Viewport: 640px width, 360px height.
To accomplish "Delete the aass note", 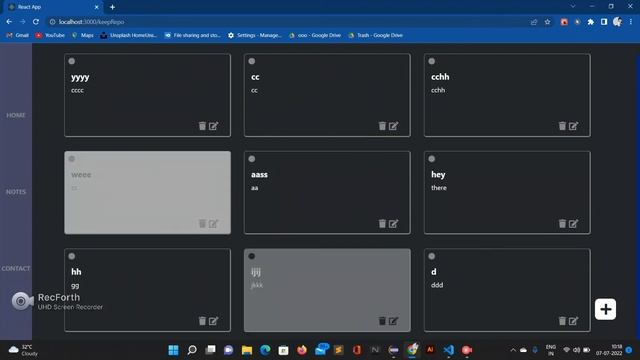I will pos(382,223).
